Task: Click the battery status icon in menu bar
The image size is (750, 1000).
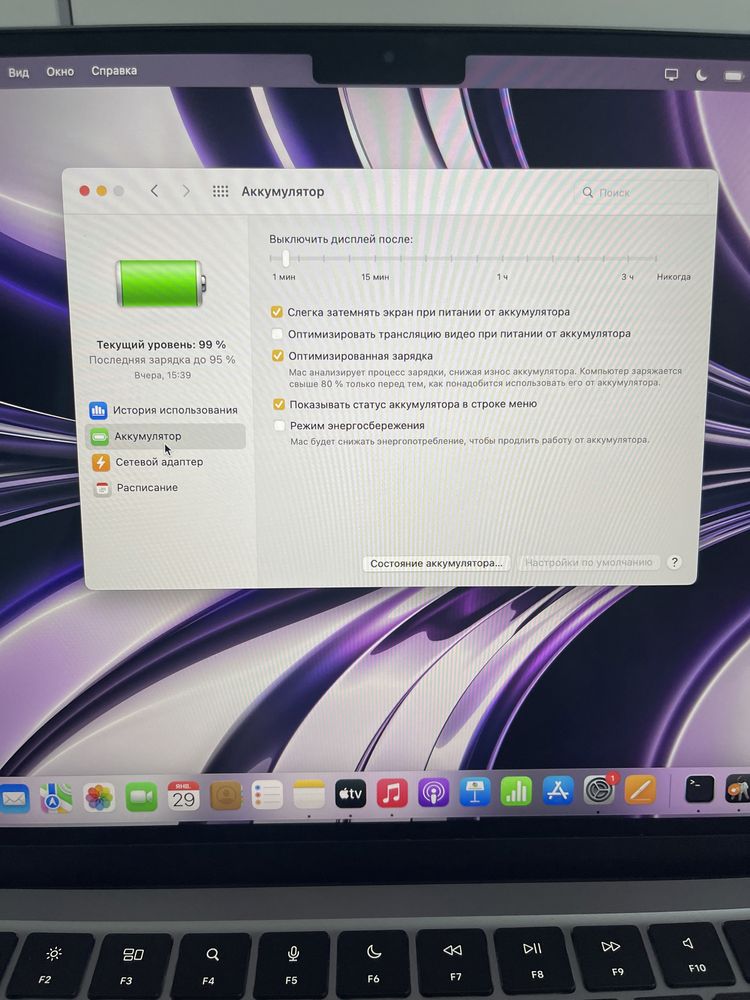Action: [733, 76]
